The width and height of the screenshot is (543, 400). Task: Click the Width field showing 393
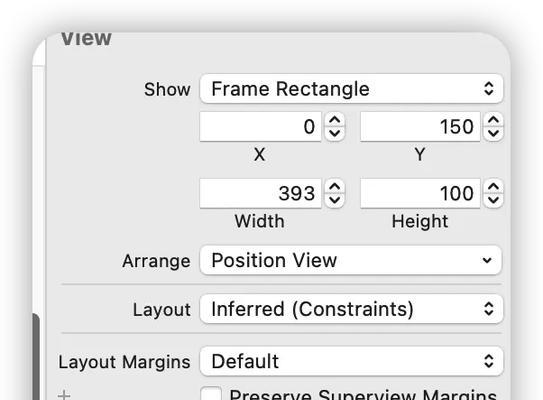pyautogui.click(x=260, y=193)
